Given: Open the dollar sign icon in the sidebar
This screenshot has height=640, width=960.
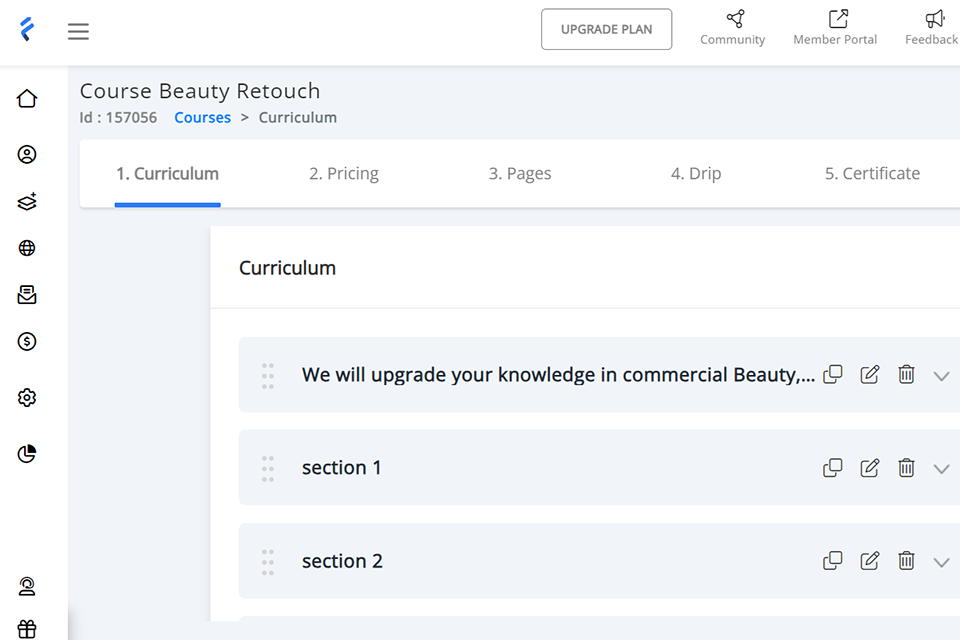Looking at the screenshot, I should (x=27, y=342).
